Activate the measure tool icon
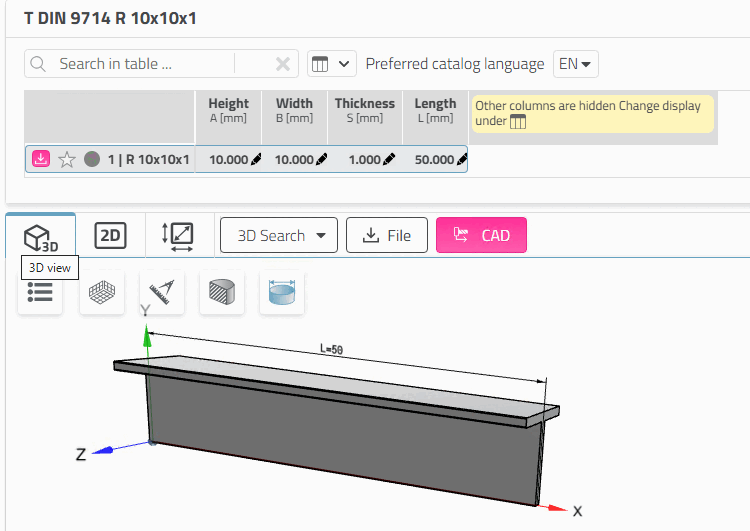This screenshot has width=750, height=531. point(162,292)
